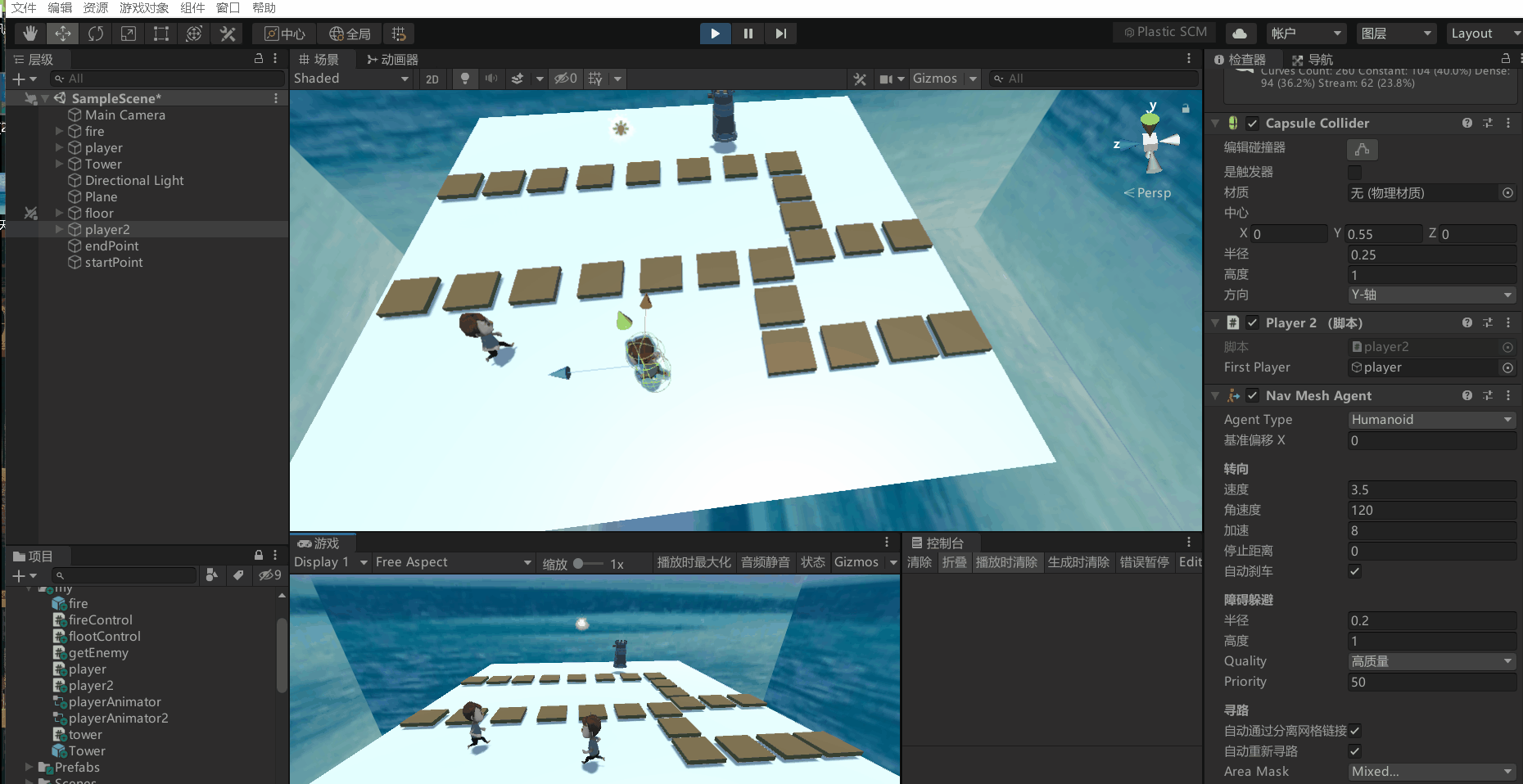Toggle 2D scene view mode

point(432,79)
